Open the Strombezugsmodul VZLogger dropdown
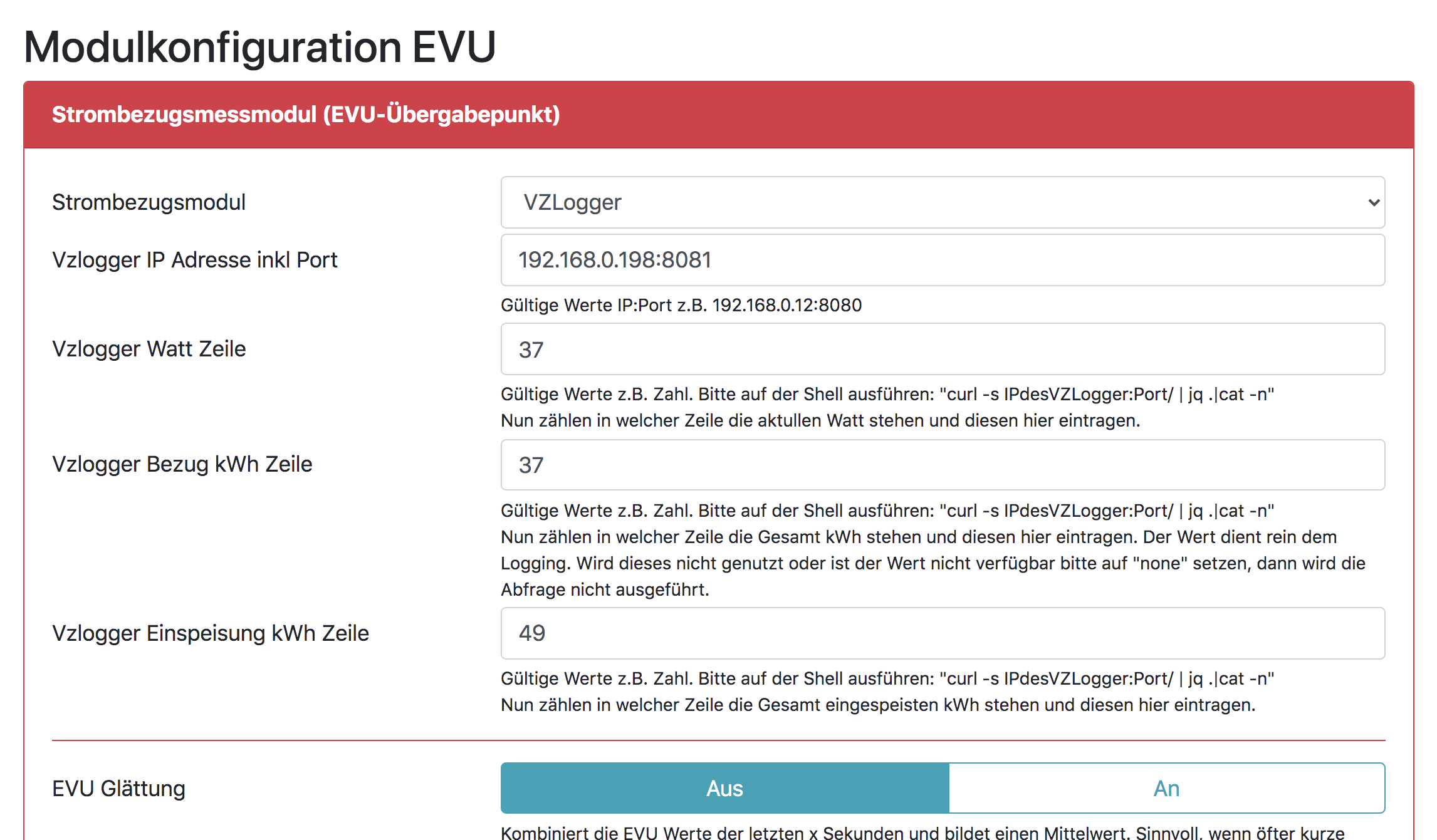The height and width of the screenshot is (840, 1437). 942,202
